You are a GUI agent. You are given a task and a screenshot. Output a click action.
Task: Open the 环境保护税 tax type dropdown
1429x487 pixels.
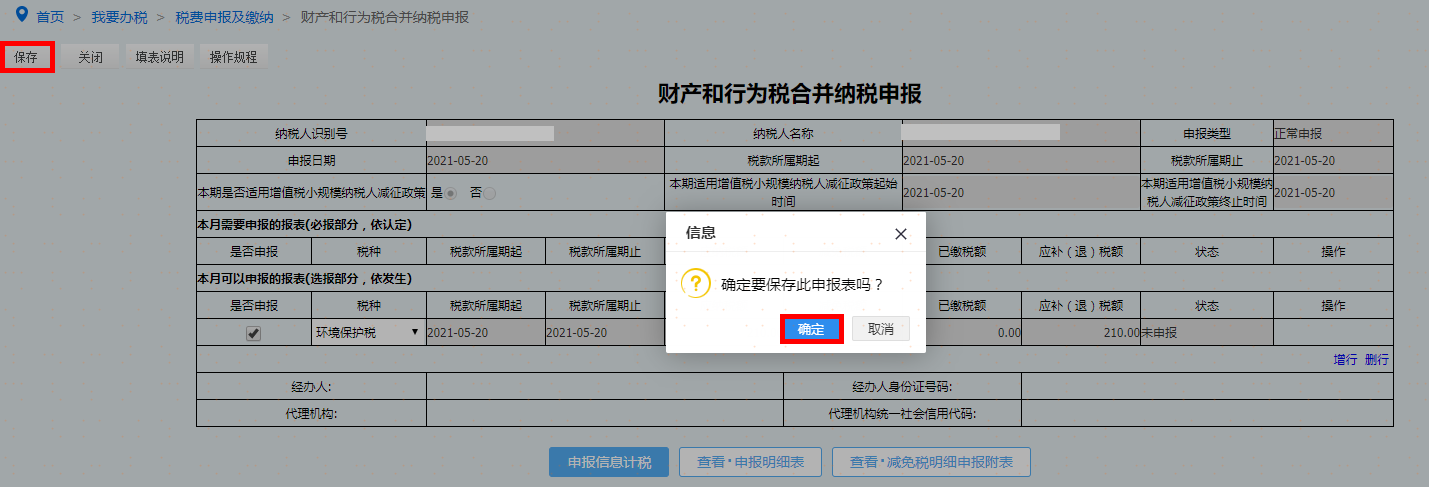tap(368, 332)
